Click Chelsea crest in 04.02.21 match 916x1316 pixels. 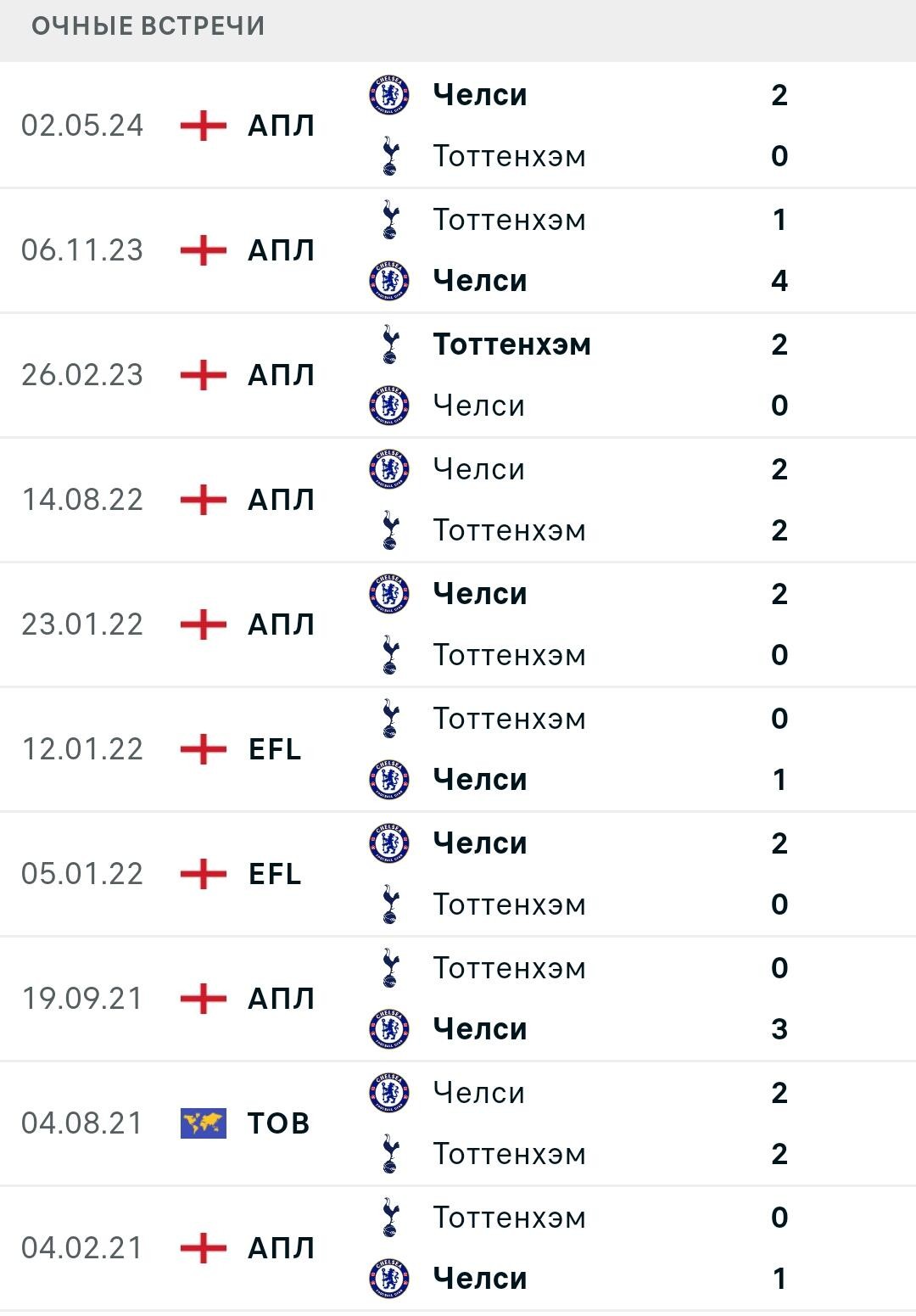tap(389, 1278)
